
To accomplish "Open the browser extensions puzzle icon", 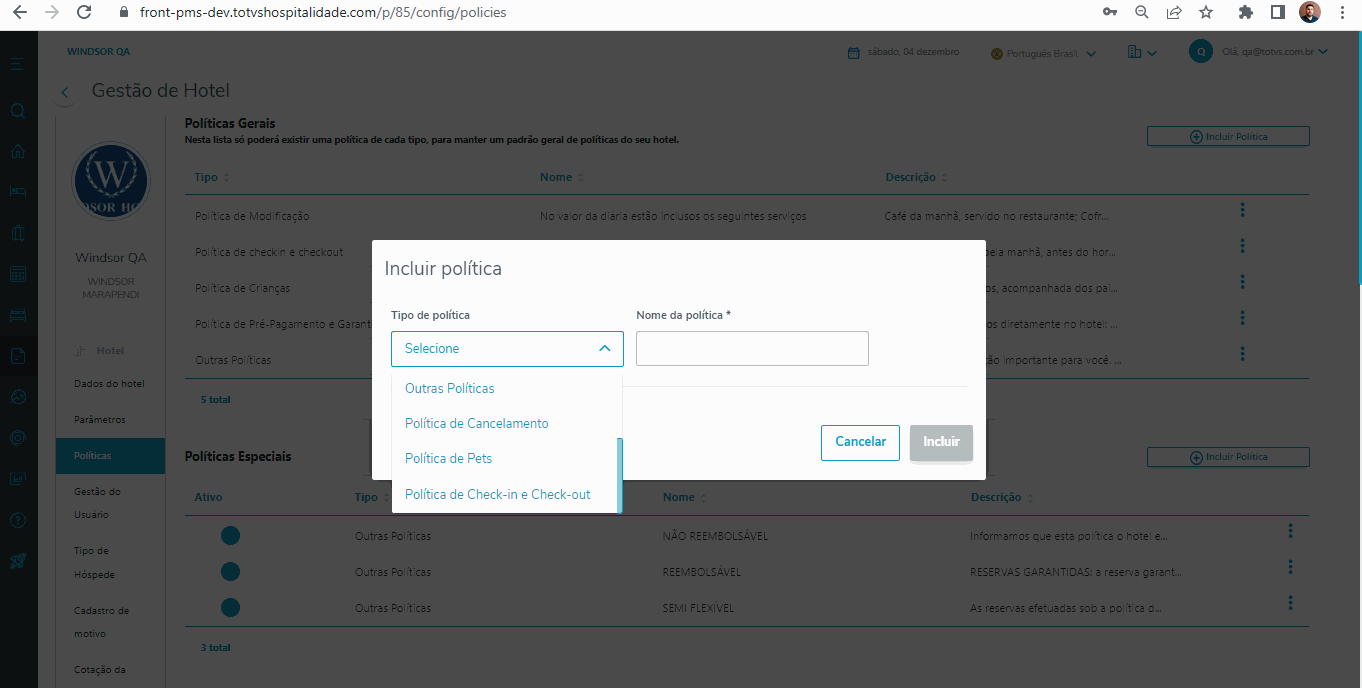I will 1246,12.
